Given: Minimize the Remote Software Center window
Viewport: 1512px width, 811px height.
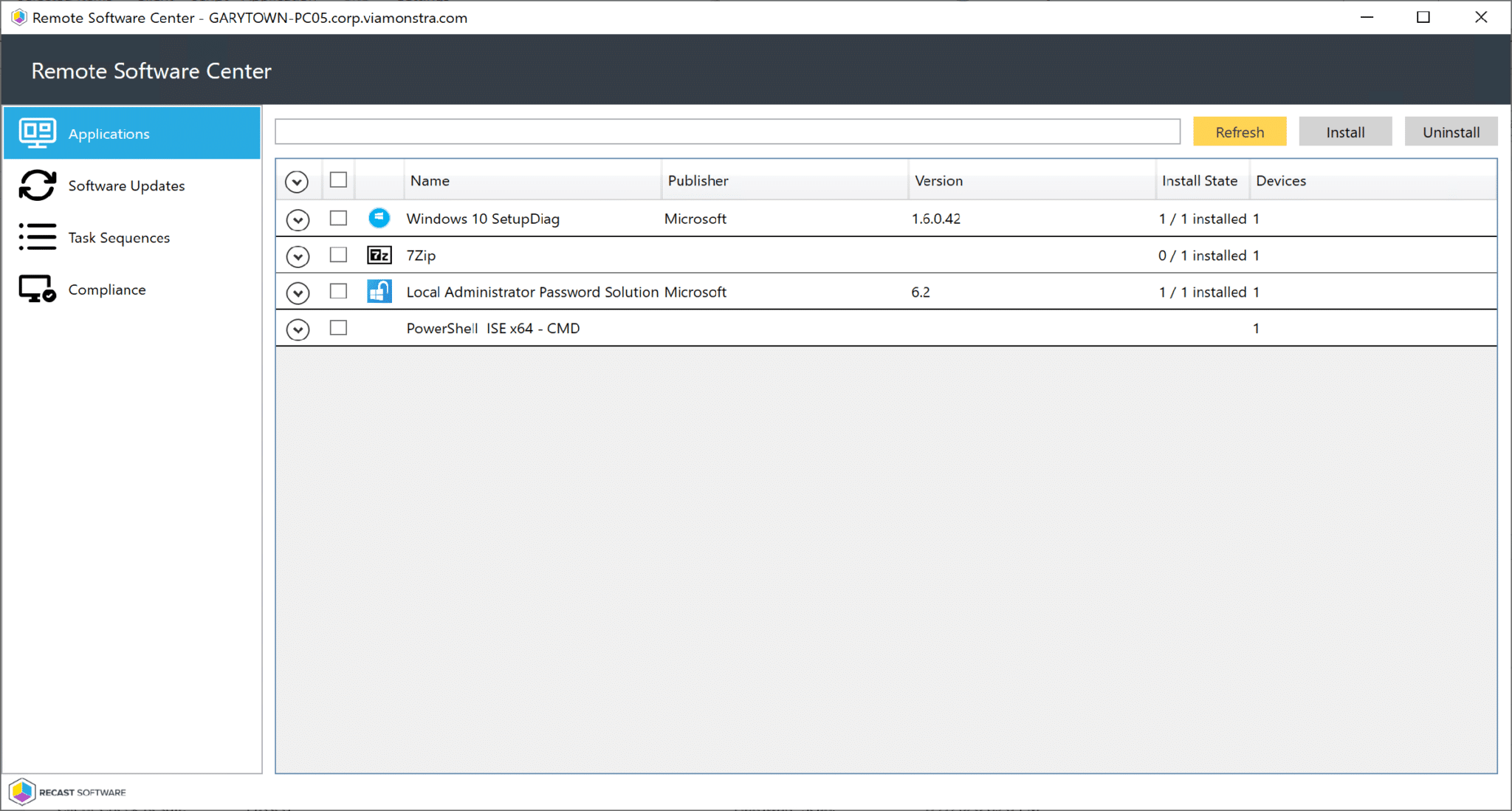Looking at the screenshot, I should 1367,17.
